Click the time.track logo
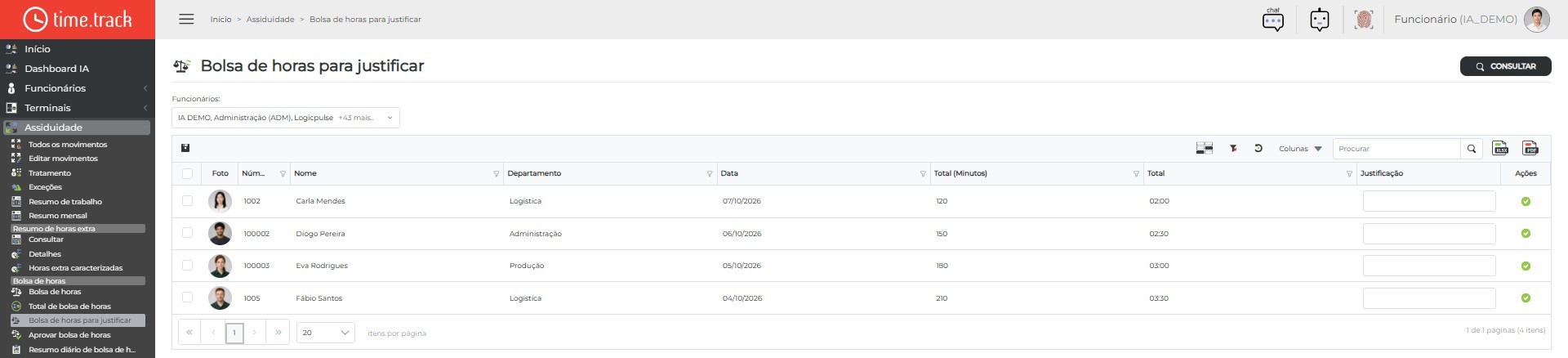1568x358 pixels. click(x=78, y=20)
